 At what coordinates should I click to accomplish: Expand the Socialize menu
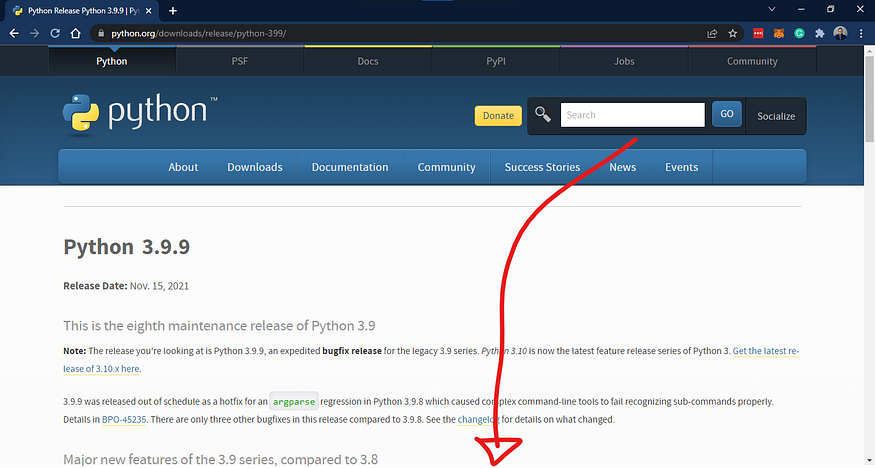(x=776, y=116)
